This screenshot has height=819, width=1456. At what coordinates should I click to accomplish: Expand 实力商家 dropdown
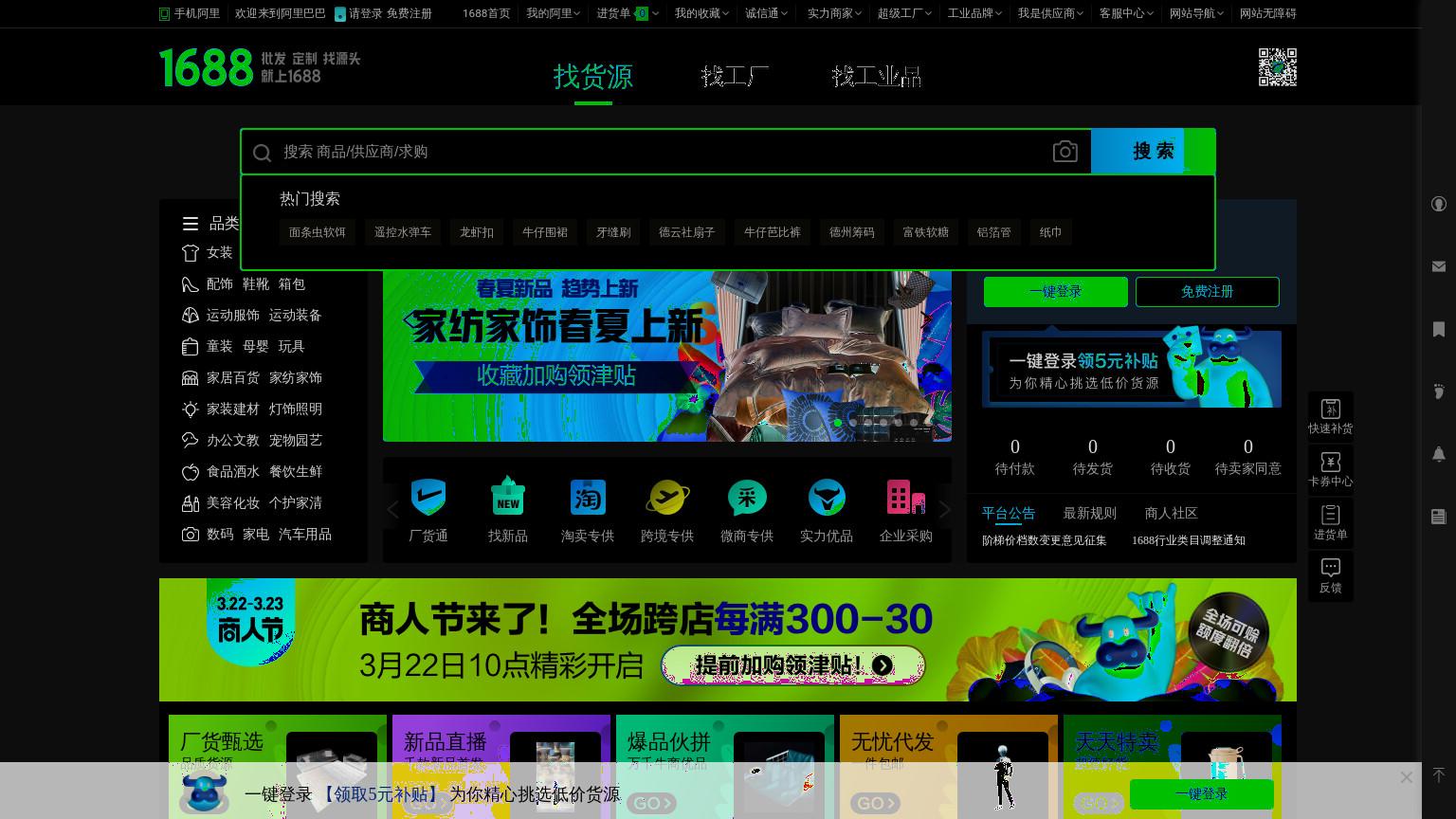834,13
